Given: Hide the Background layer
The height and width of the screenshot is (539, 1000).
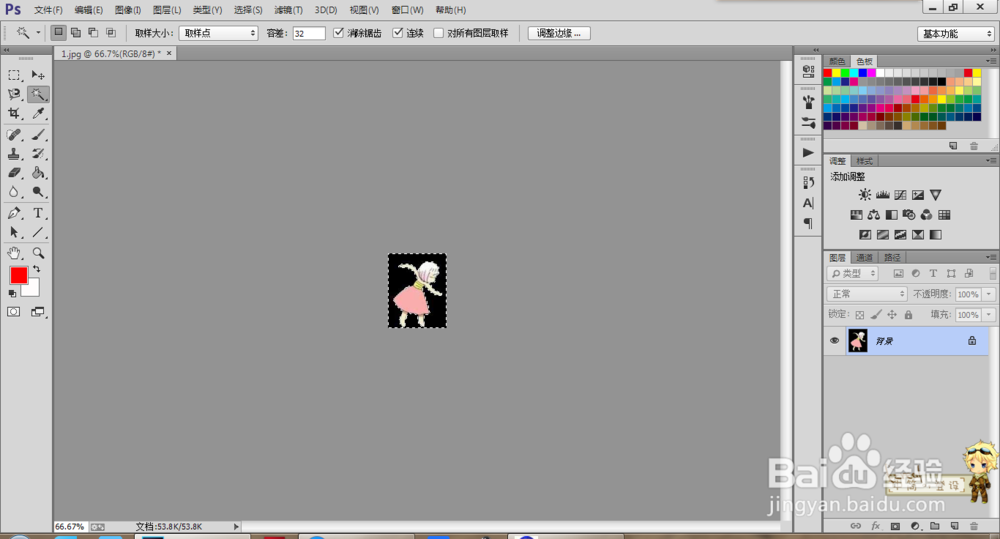Looking at the screenshot, I should point(834,341).
